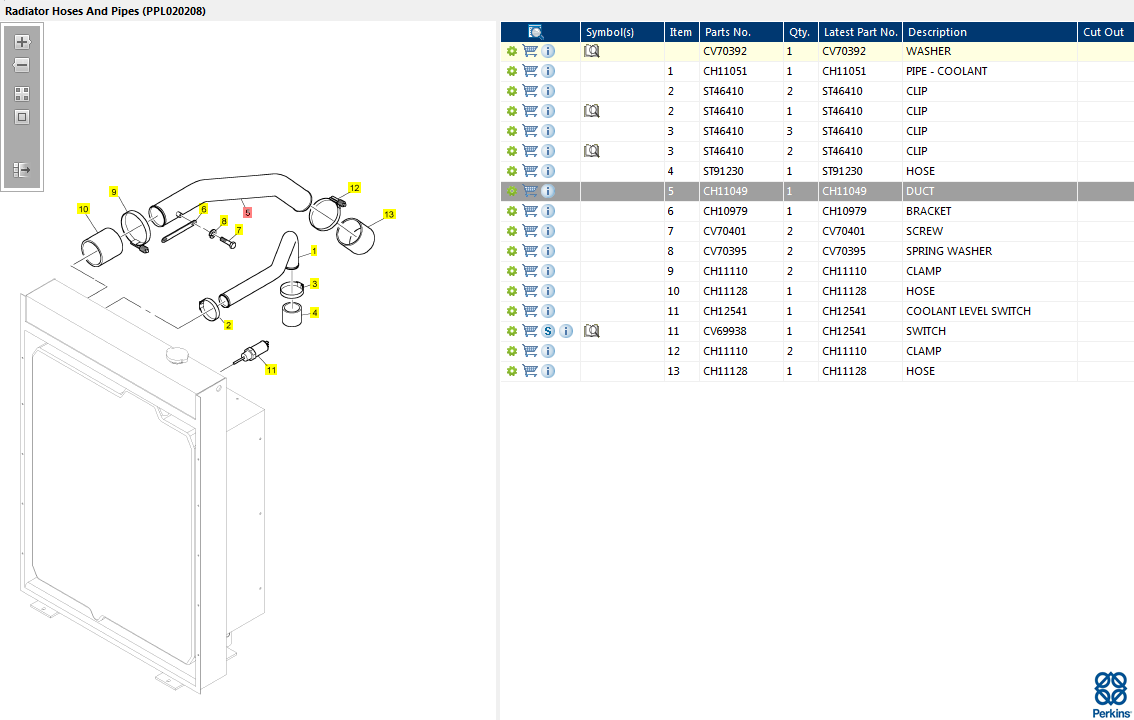Image resolution: width=1134 pixels, height=720 pixels.
Task: Open symbol lookup for the CV69938 SWITCH row
Action: 592,331
